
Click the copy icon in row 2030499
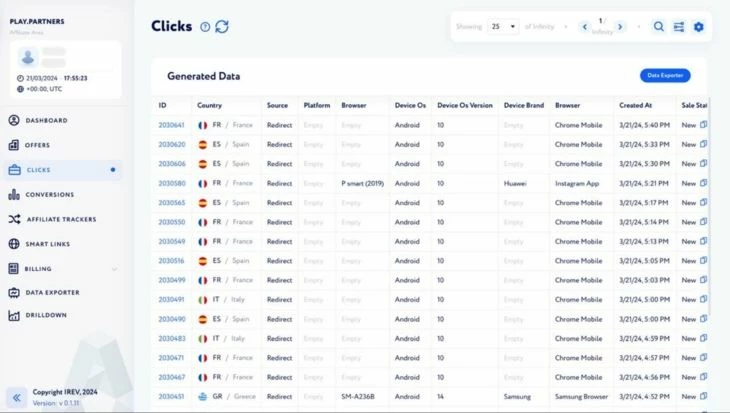703,280
